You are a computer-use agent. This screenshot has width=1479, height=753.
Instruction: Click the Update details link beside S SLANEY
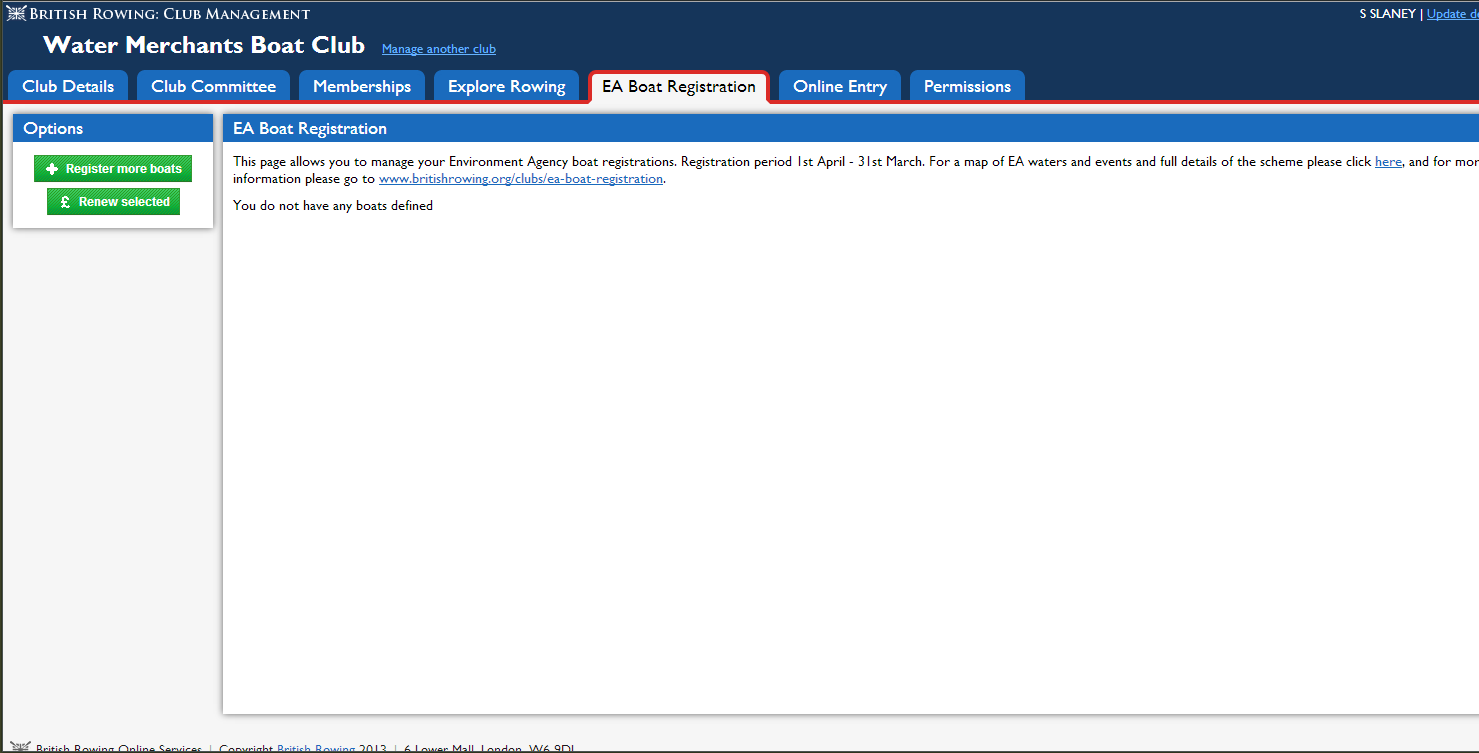click(1452, 14)
